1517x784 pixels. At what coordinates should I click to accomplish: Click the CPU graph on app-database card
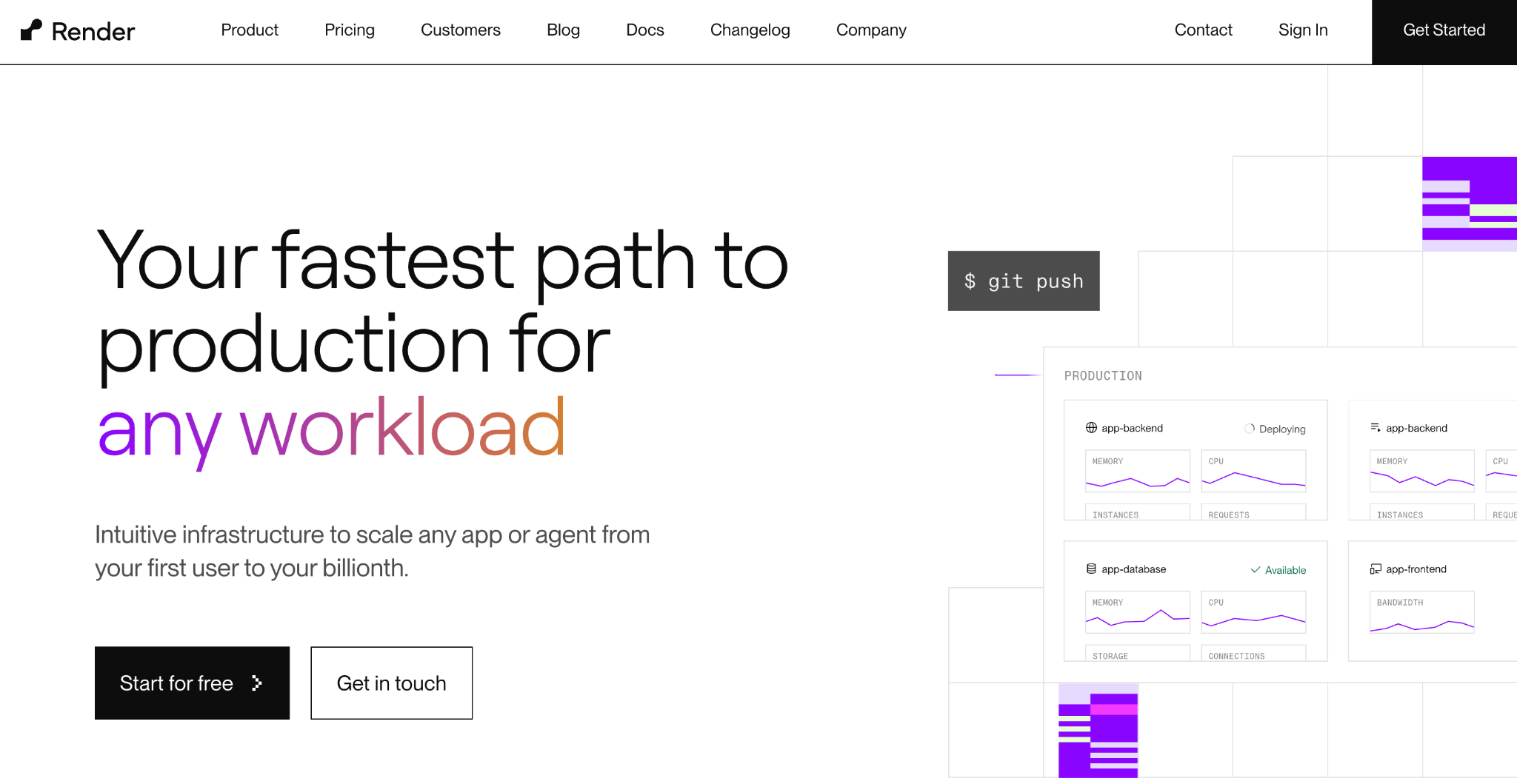[x=1253, y=612]
